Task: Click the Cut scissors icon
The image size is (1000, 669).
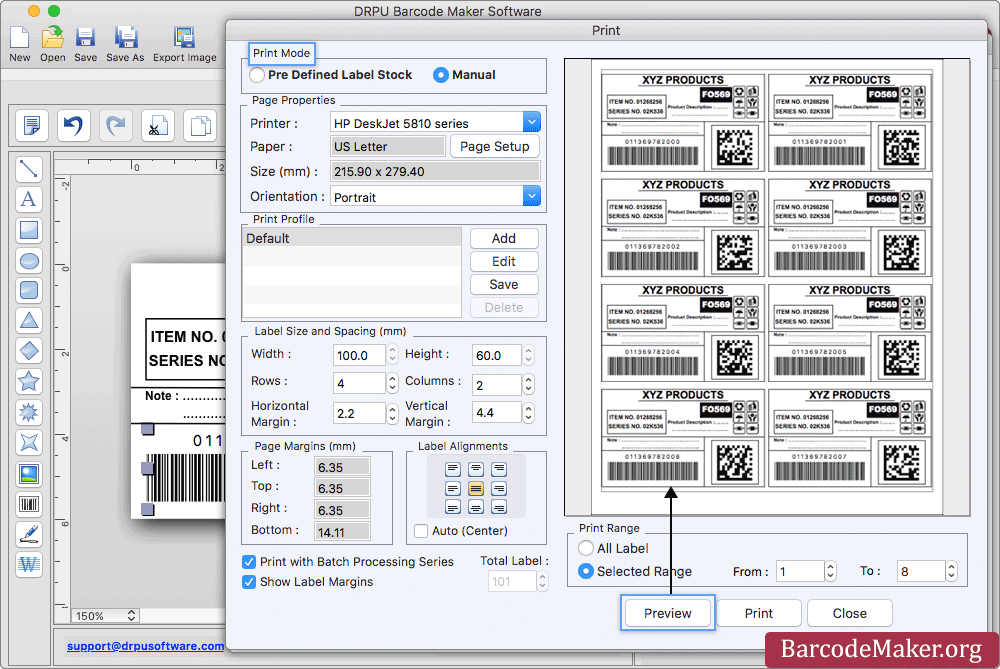Action: tap(158, 125)
